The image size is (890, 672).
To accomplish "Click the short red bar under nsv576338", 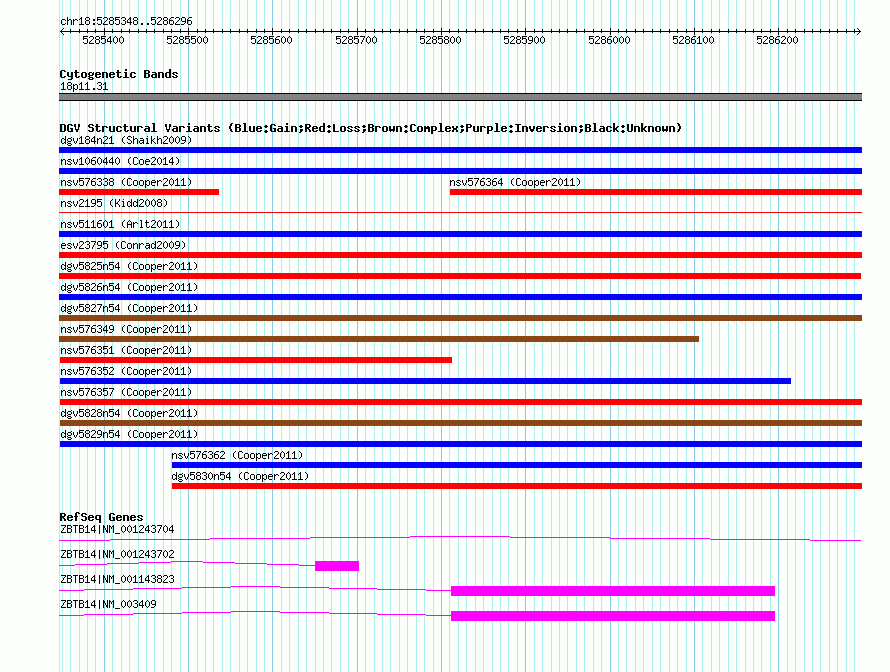I will click(x=139, y=192).
